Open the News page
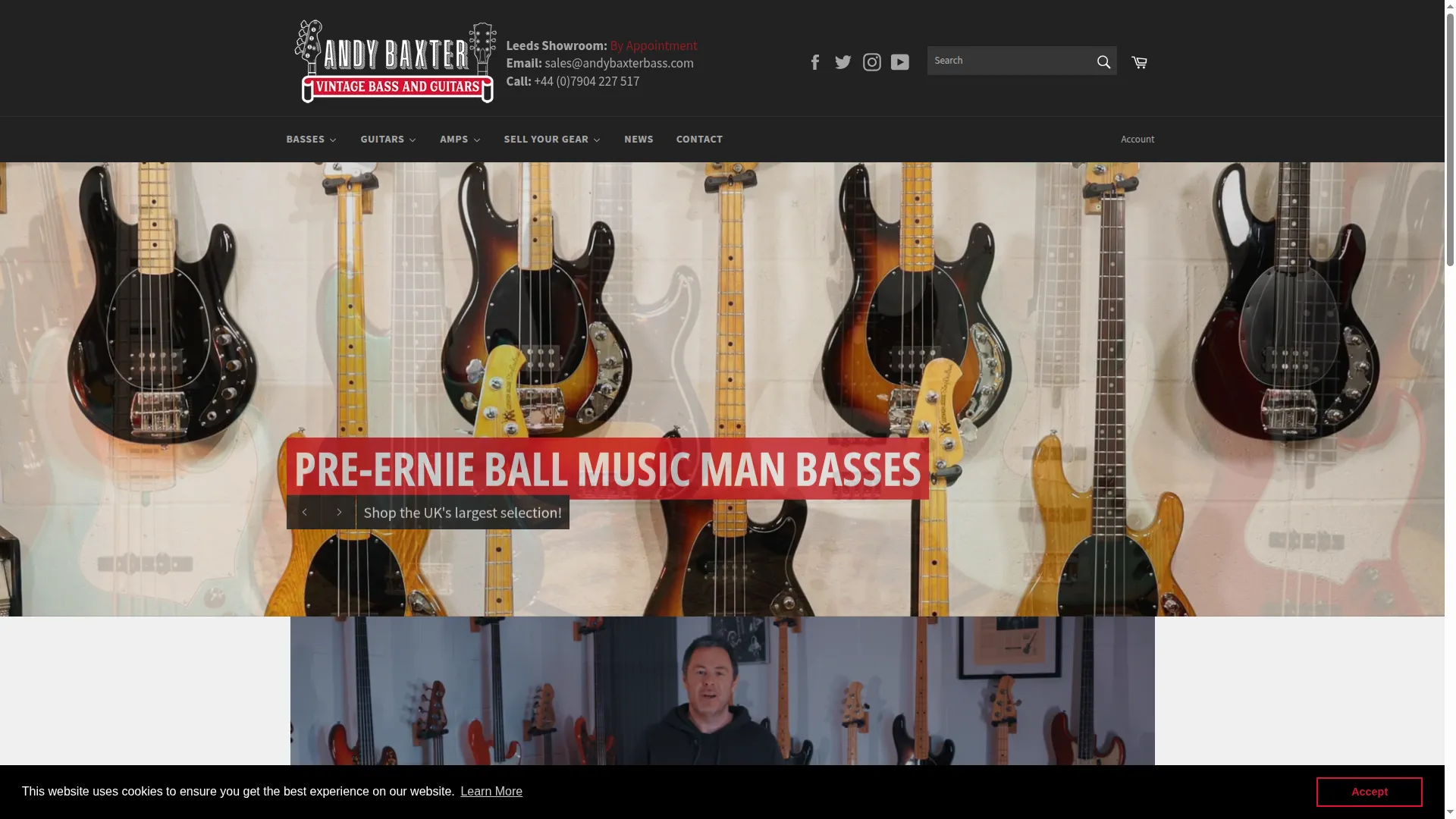 (639, 140)
